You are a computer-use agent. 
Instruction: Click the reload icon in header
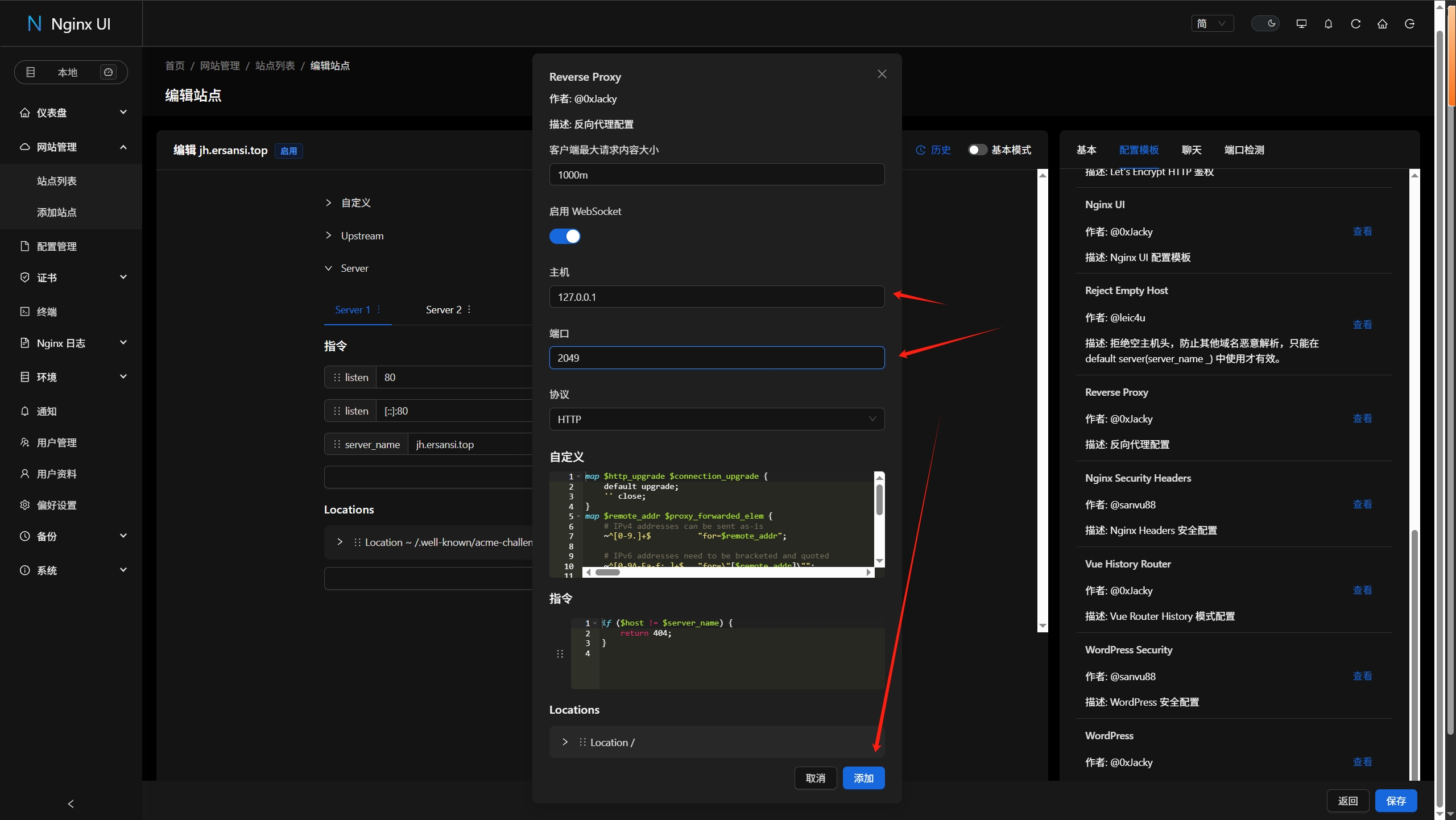click(x=1355, y=23)
